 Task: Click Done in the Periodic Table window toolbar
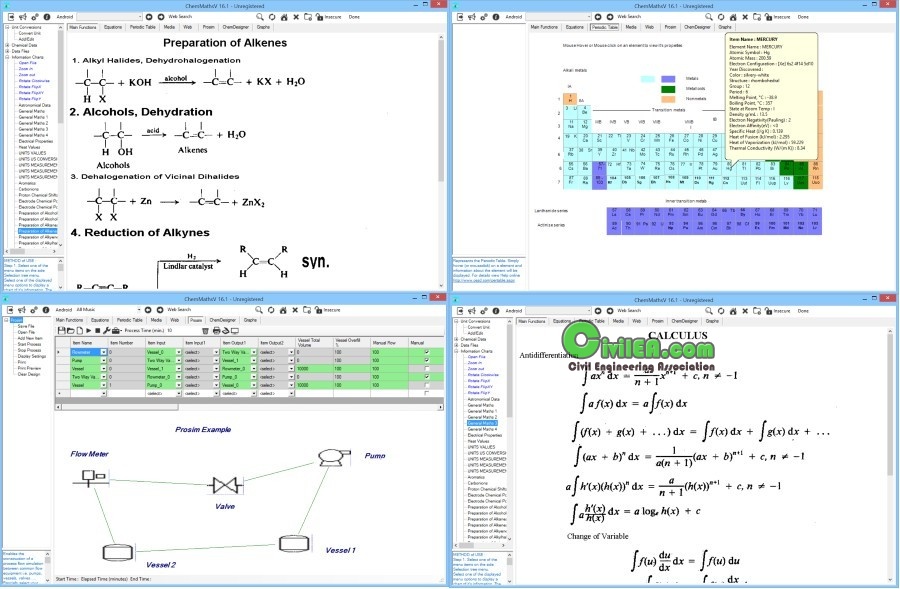click(x=803, y=17)
